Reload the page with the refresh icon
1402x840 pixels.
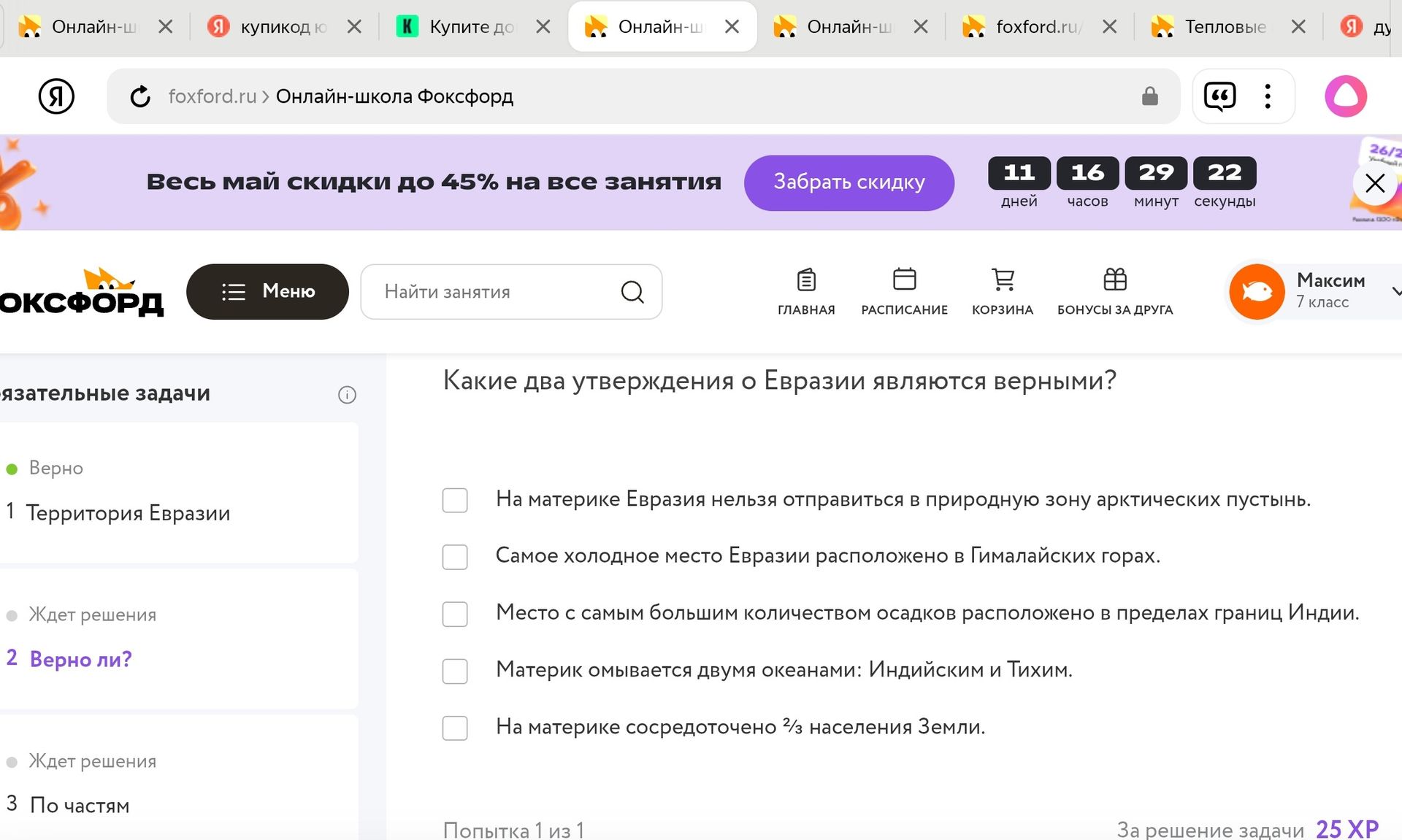pos(140,96)
